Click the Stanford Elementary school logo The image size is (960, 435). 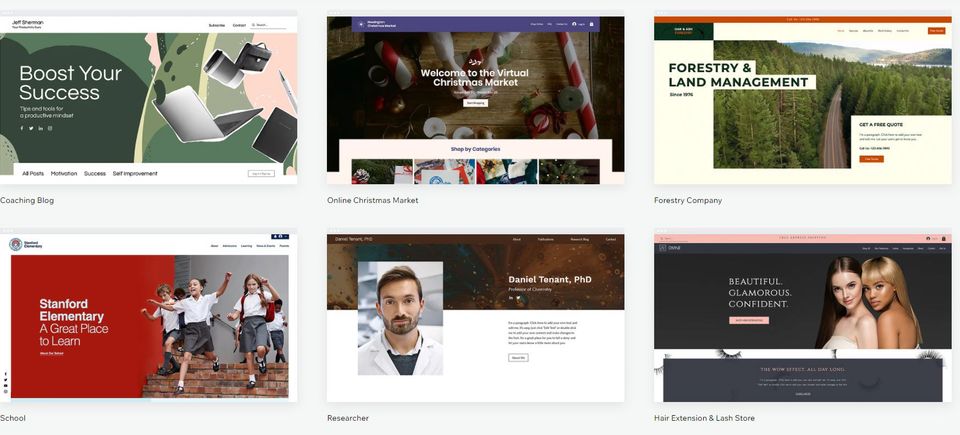pos(16,244)
